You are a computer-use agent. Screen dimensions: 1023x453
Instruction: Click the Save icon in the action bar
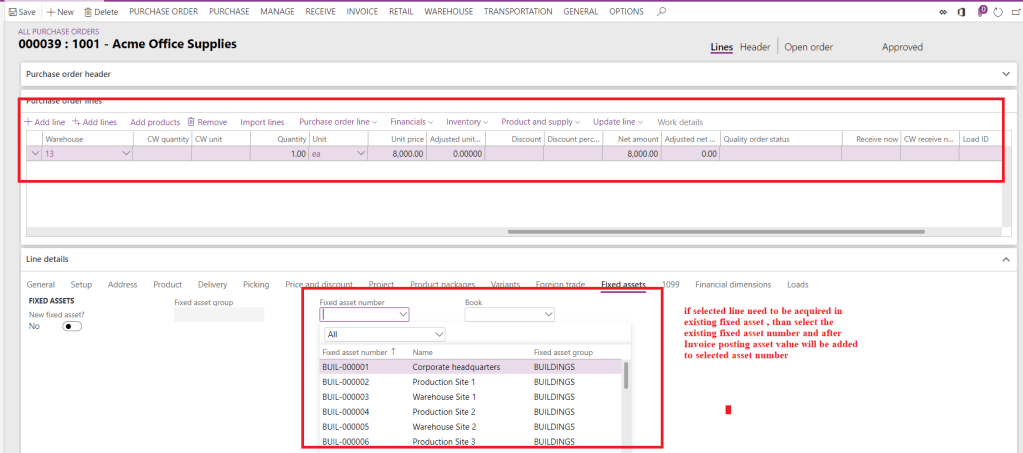click(x=12, y=12)
